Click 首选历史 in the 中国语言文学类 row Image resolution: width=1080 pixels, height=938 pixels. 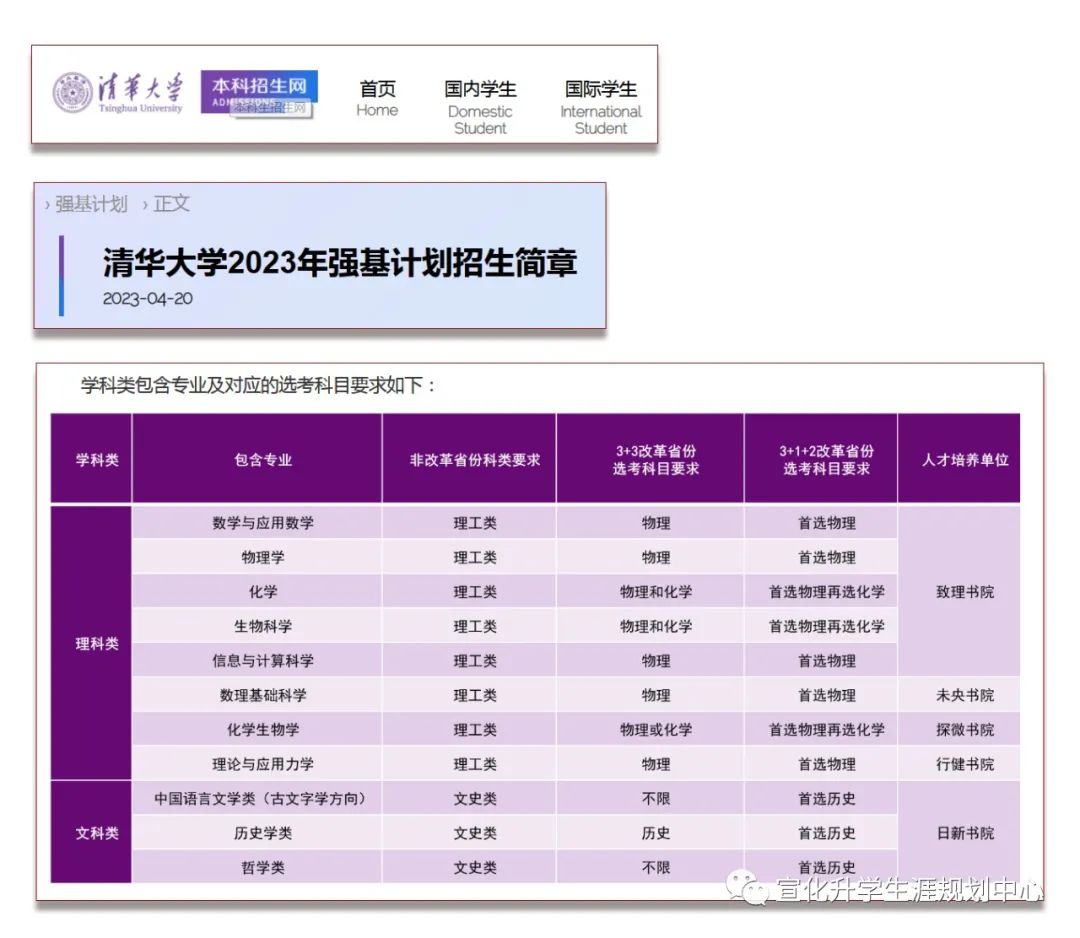(821, 798)
